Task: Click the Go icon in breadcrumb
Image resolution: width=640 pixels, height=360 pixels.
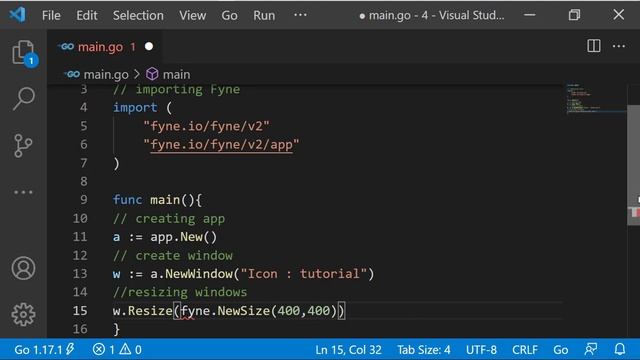Action: click(72, 74)
